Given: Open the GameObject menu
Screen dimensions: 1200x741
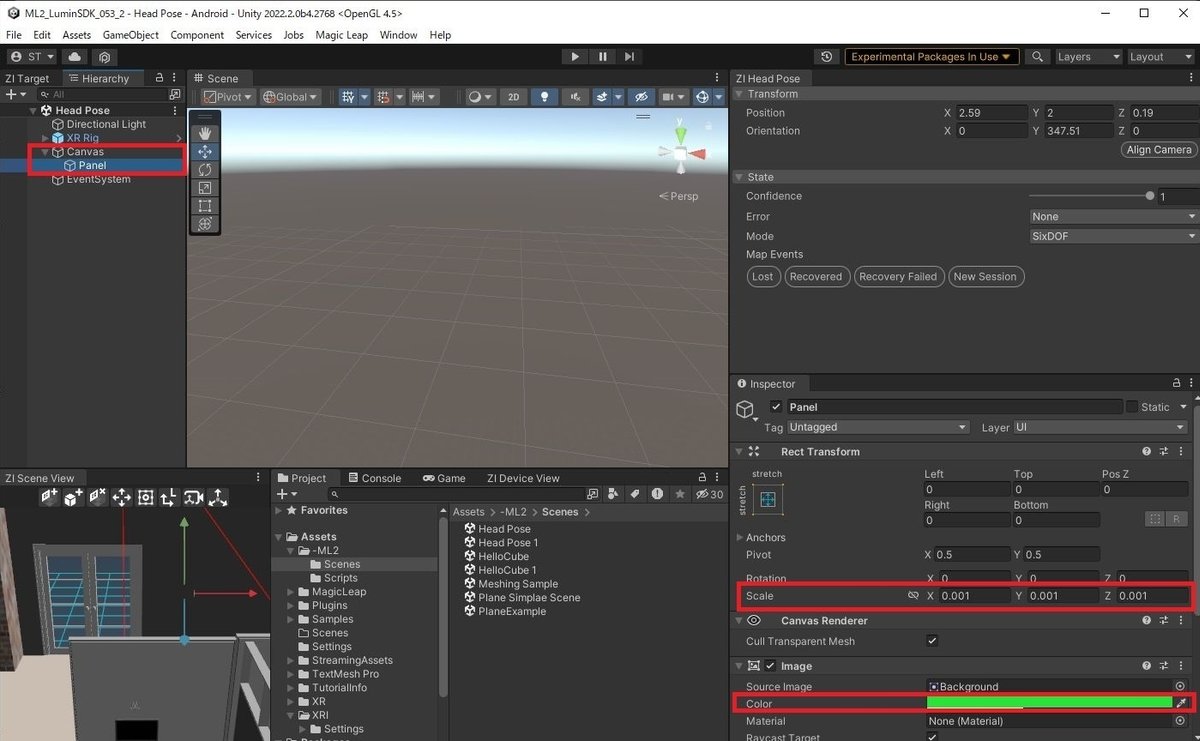Looking at the screenshot, I should click(x=131, y=35).
